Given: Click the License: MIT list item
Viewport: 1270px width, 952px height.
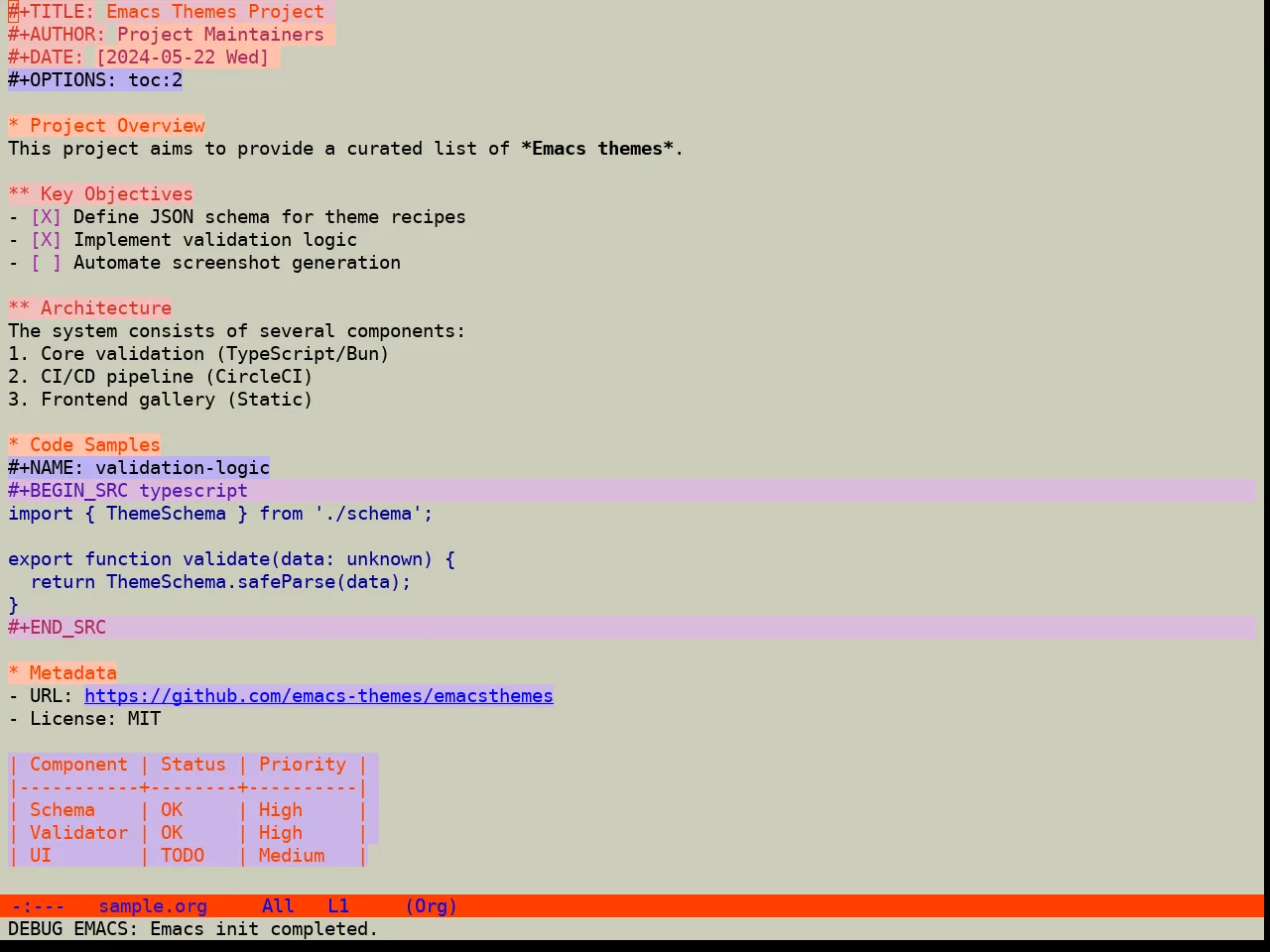Looking at the screenshot, I should (84, 719).
